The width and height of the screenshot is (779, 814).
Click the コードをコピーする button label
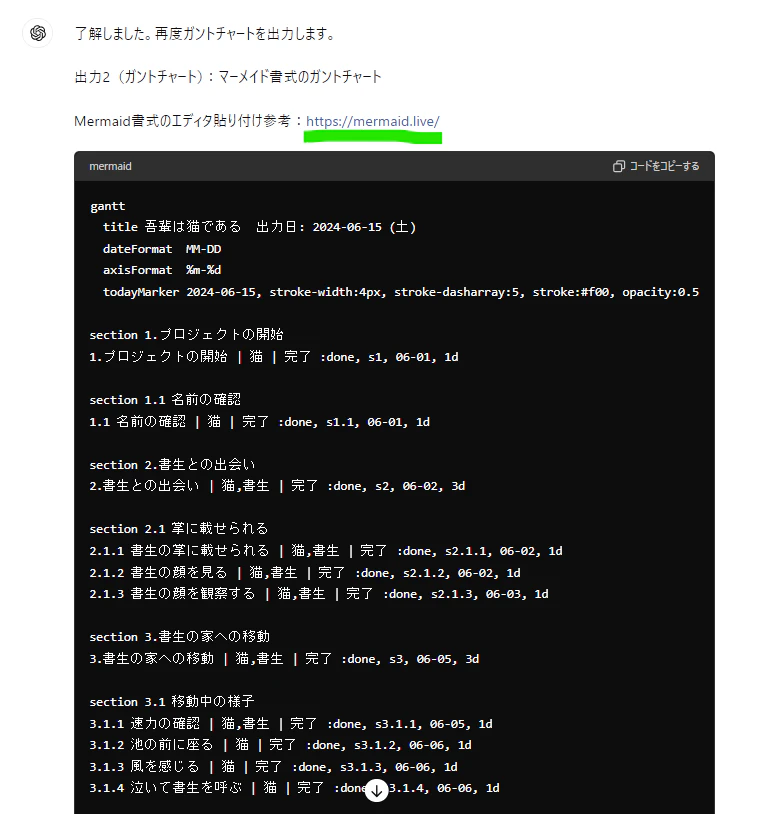coord(664,166)
